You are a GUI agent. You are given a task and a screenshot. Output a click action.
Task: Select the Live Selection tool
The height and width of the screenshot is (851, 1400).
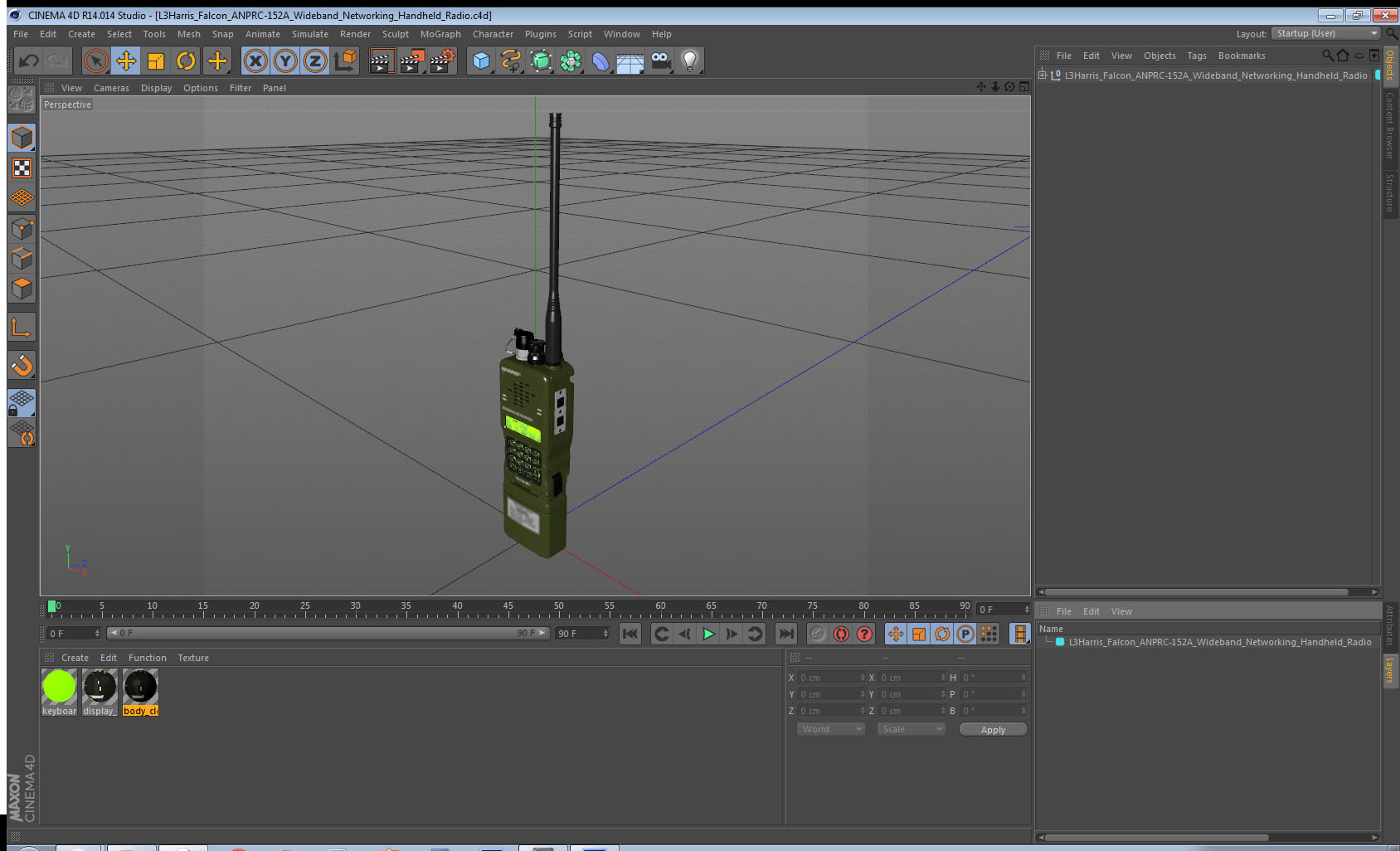[x=96, y=61]
